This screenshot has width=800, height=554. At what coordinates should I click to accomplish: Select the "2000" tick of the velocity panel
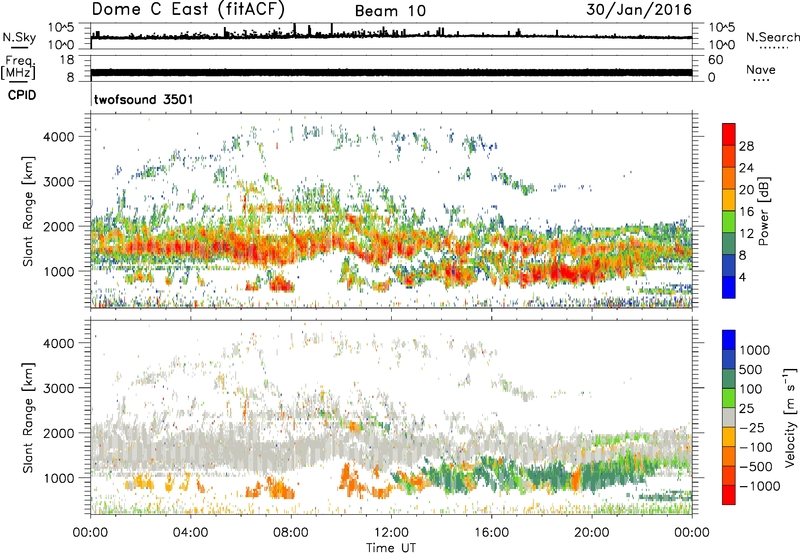[59, 433]
